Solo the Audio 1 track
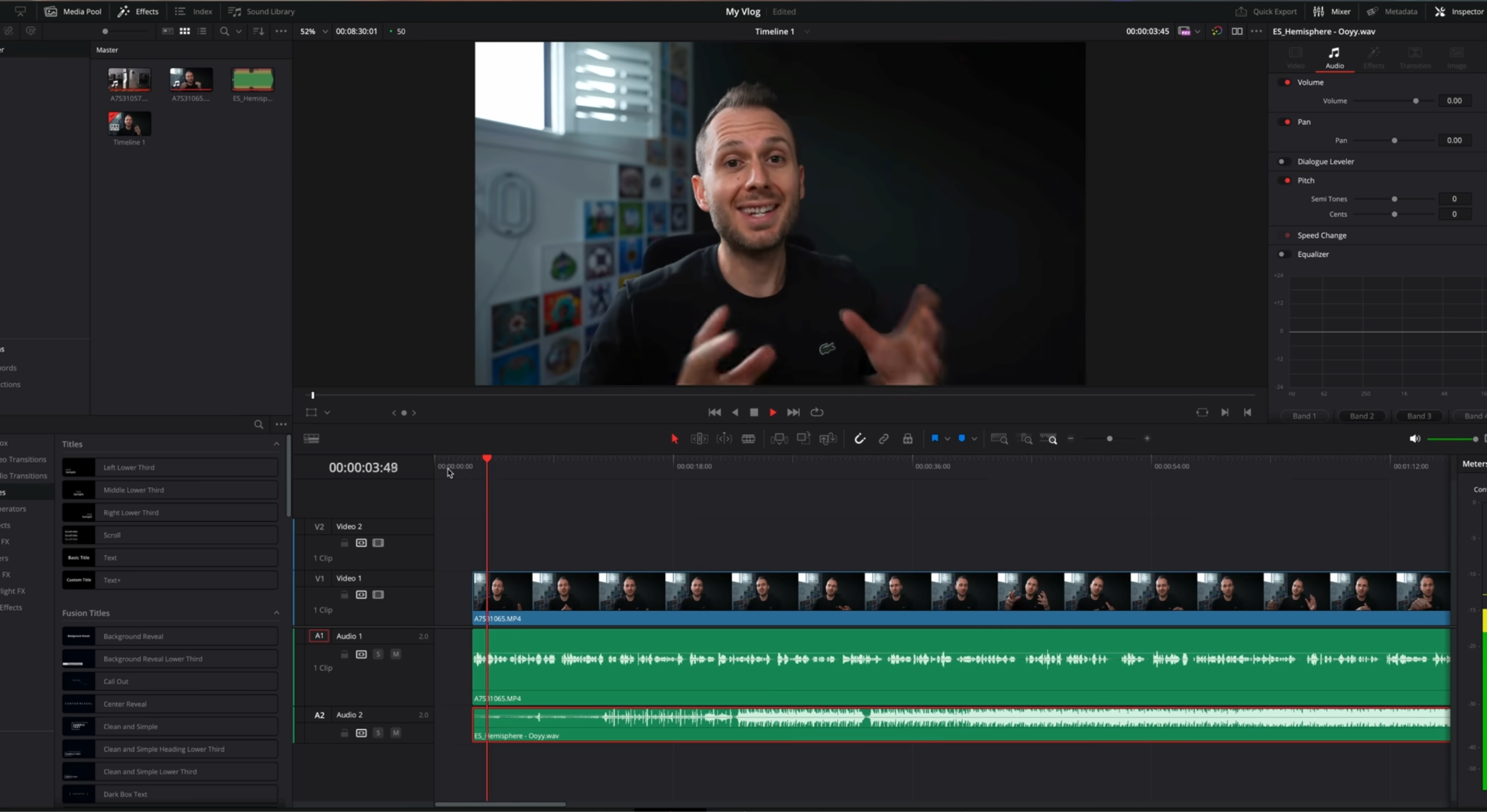 pos(378,654)
